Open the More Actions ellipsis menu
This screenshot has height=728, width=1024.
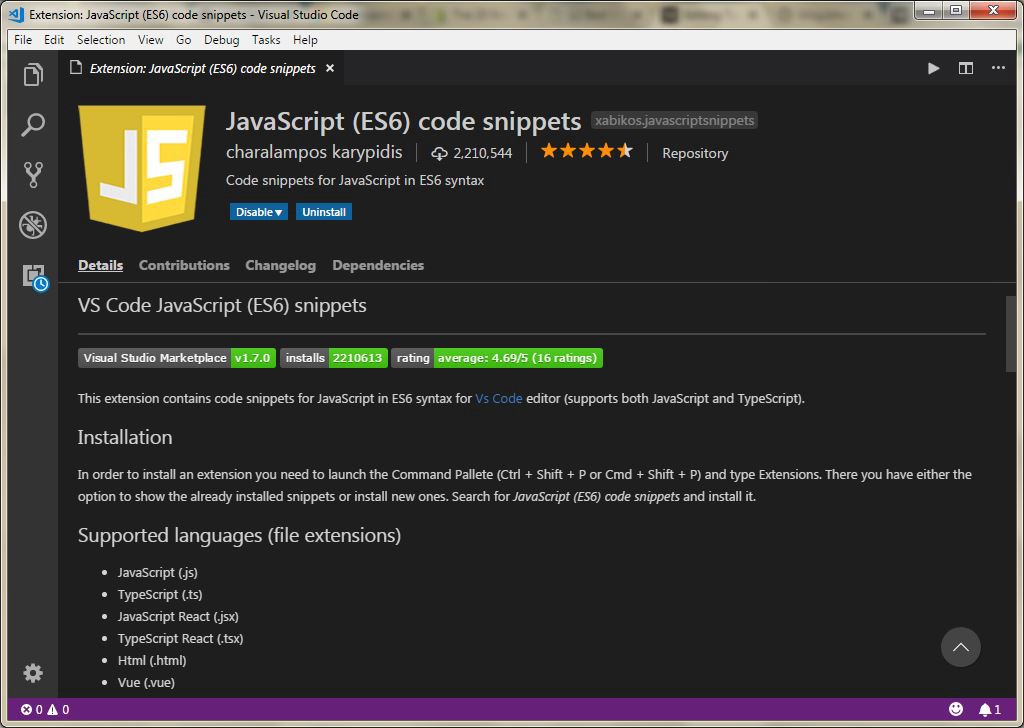coord(997,68)
